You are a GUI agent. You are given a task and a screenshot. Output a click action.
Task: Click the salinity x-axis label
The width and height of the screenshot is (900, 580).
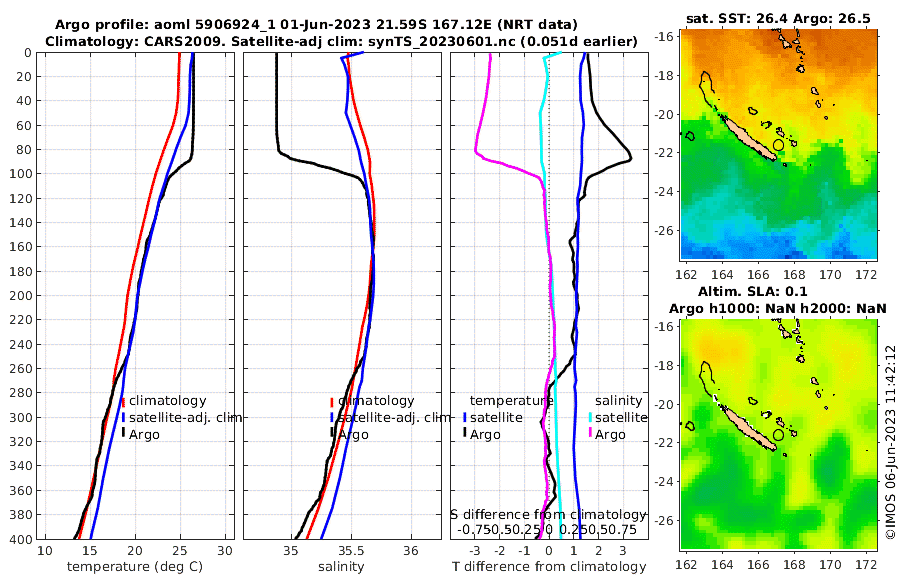tap(341, 567)
